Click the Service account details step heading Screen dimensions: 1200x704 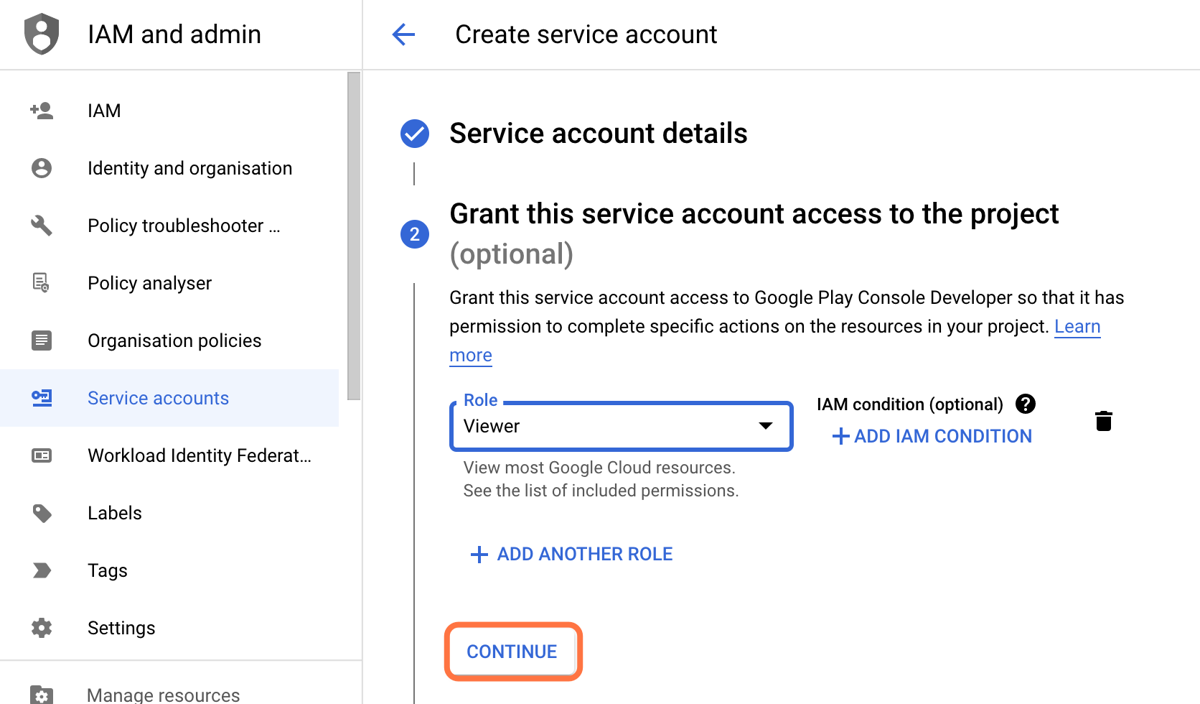[x=598, y=133]
